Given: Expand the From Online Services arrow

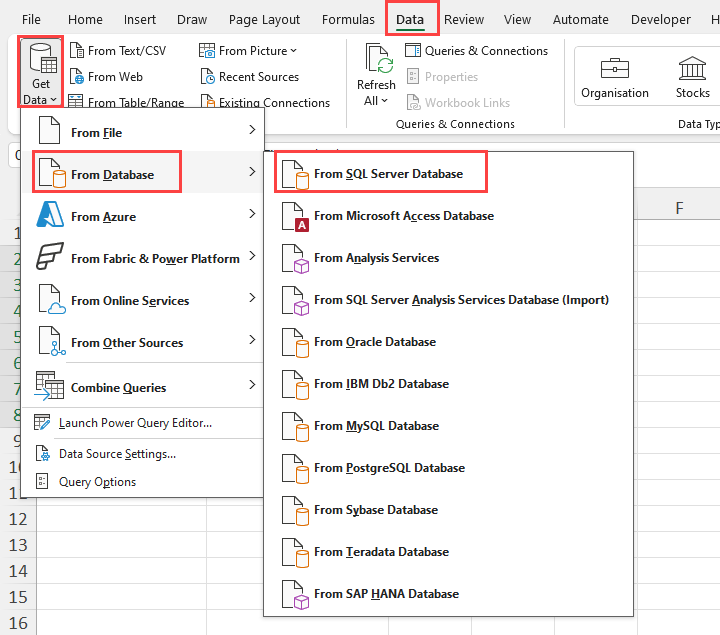Looking at the screenshot, I should click(x=252, y=298).
